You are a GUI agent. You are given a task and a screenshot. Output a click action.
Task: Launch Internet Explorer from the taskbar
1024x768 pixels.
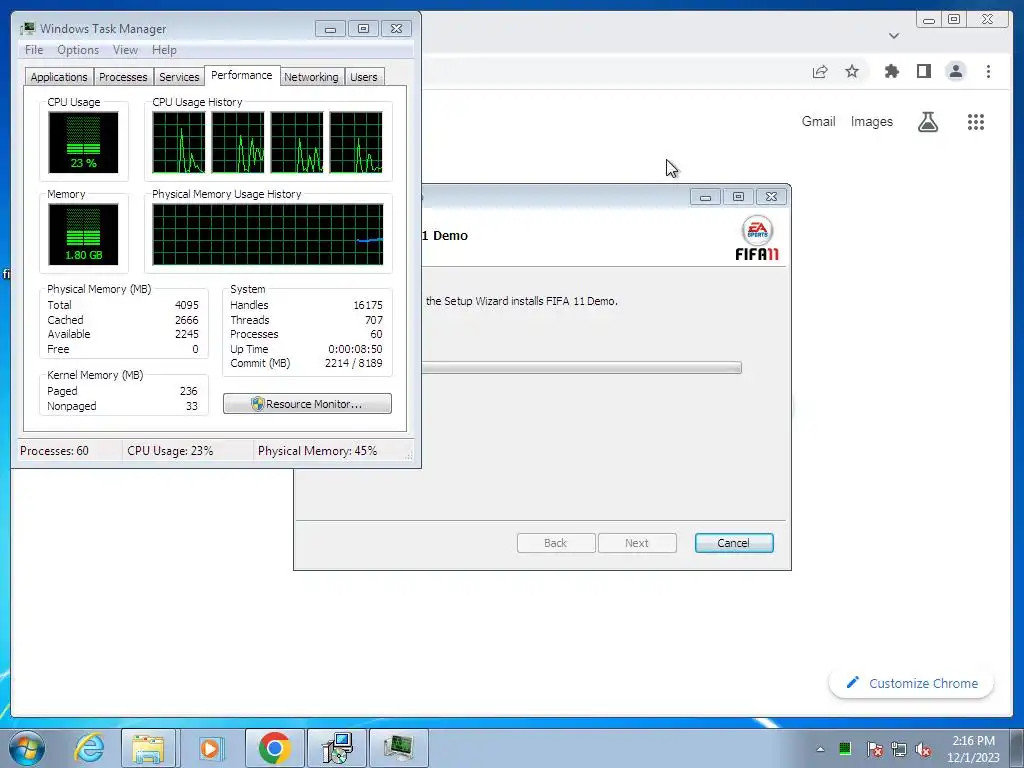88,748
